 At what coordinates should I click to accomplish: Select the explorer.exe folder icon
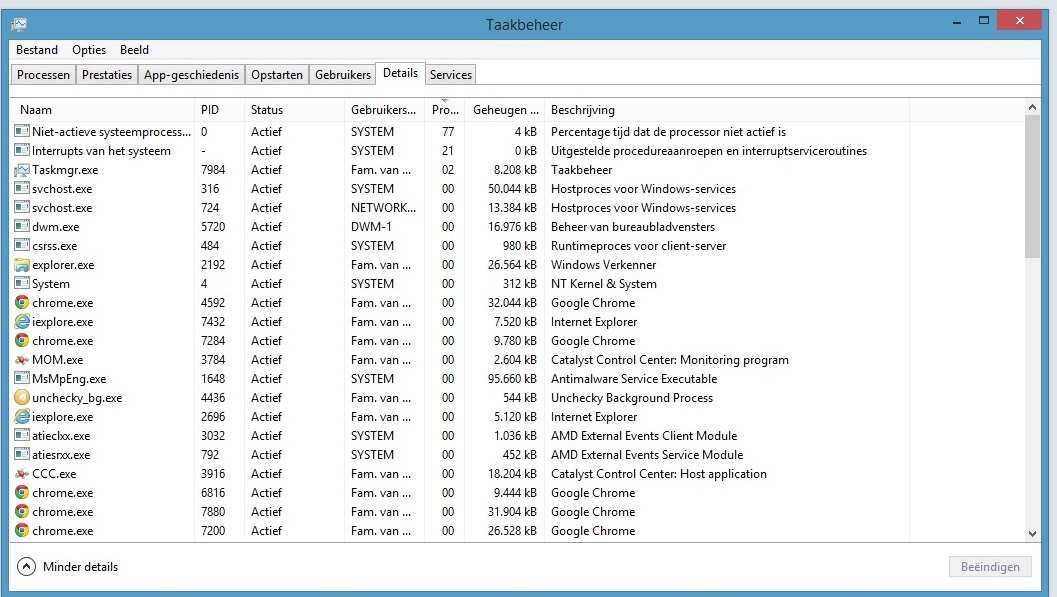pos(22,265)
